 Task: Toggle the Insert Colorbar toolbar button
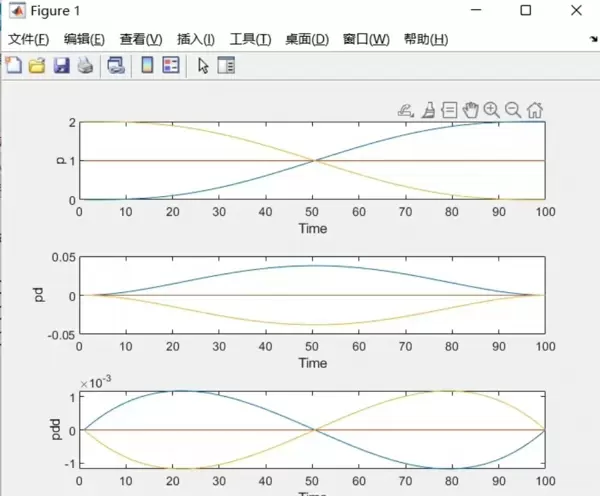click(x=147, y=66)
